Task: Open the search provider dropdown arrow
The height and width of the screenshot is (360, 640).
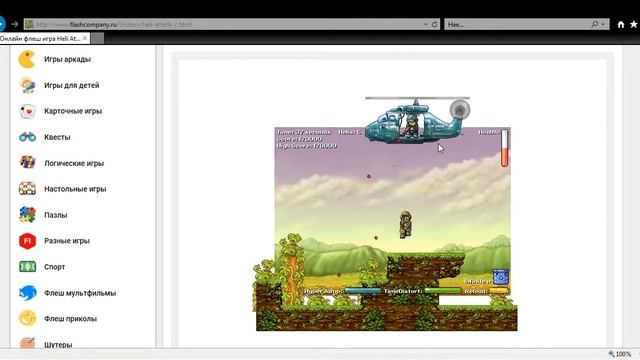Action: (603, 24)
